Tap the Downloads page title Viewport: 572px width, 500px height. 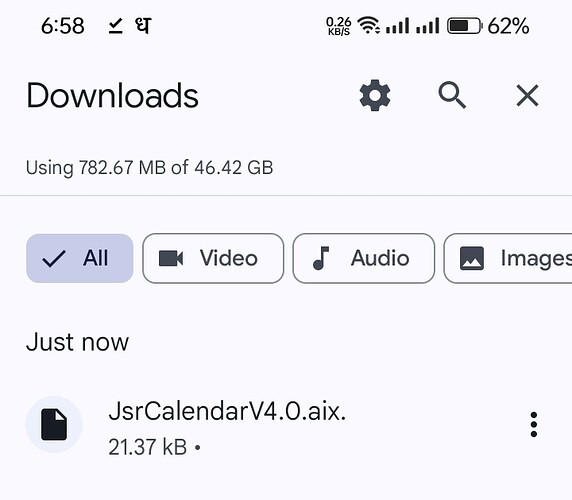112,96
